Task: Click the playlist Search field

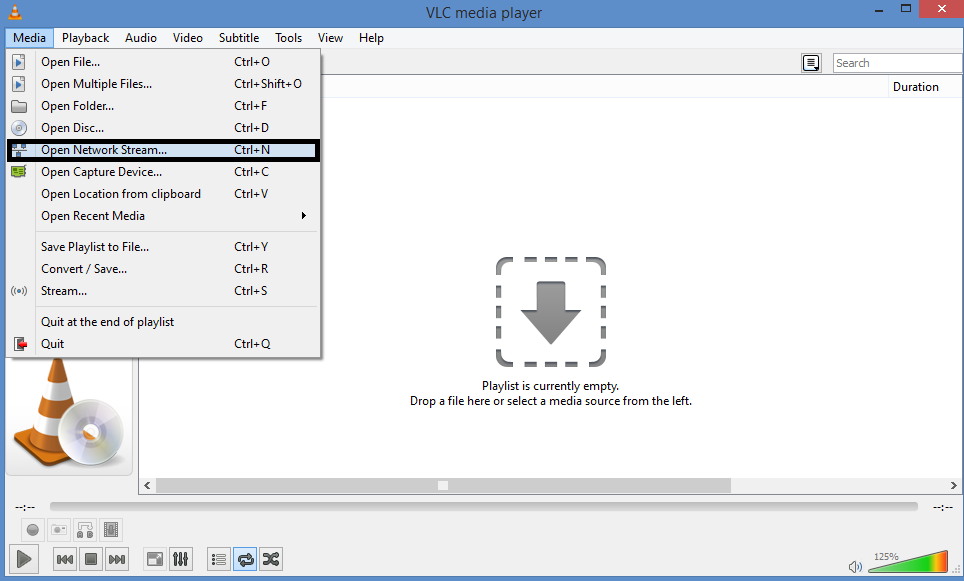Action: point(897,63)
